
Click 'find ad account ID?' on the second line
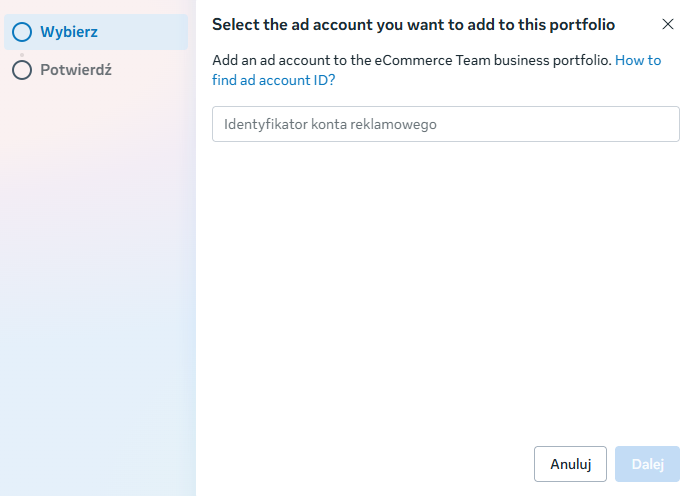tap(273, 80)
